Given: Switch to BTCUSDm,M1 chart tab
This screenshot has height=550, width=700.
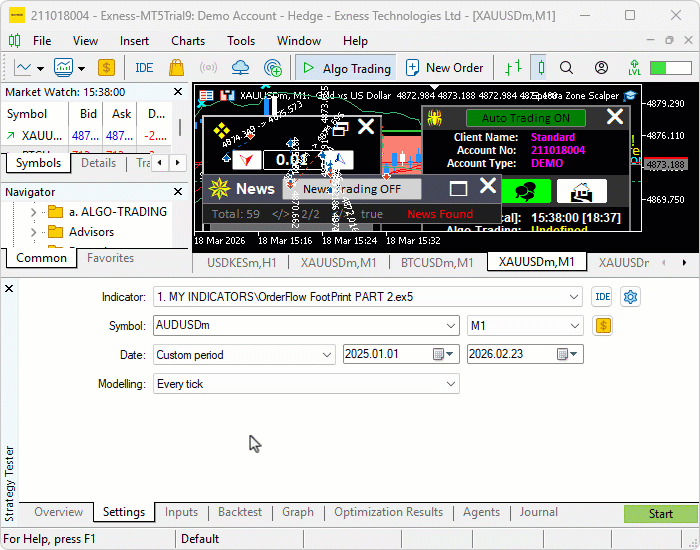Looking at the screenshot, I should 437,262.
